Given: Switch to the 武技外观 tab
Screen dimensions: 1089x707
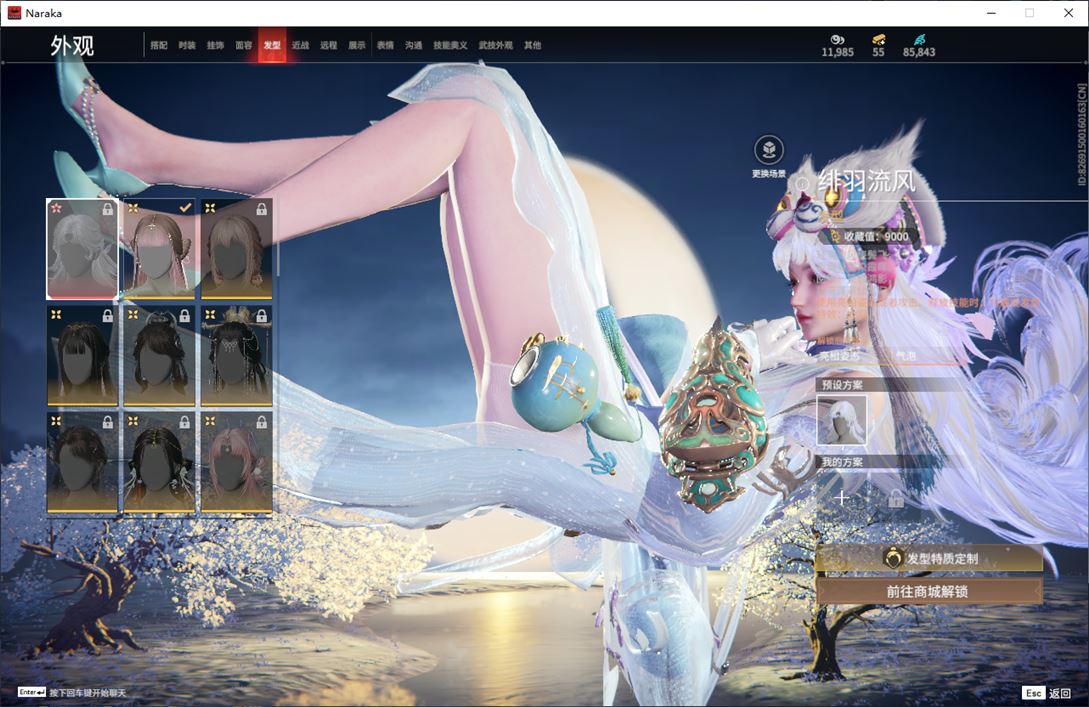Looking at the screenshot, I should click(495, 45).
